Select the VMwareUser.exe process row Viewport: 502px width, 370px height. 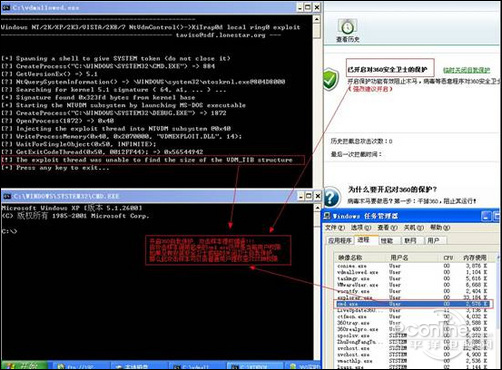[x=412, y=285]
